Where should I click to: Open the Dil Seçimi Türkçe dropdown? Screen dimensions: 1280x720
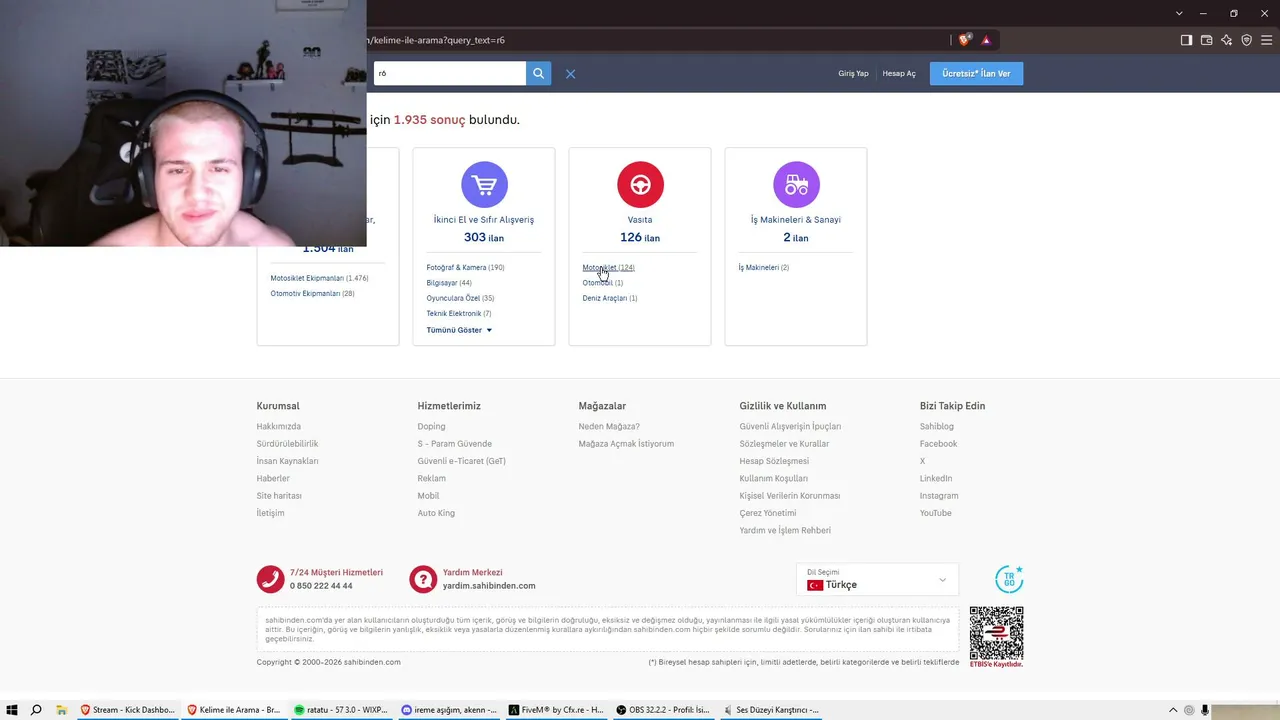coord(877,579)
